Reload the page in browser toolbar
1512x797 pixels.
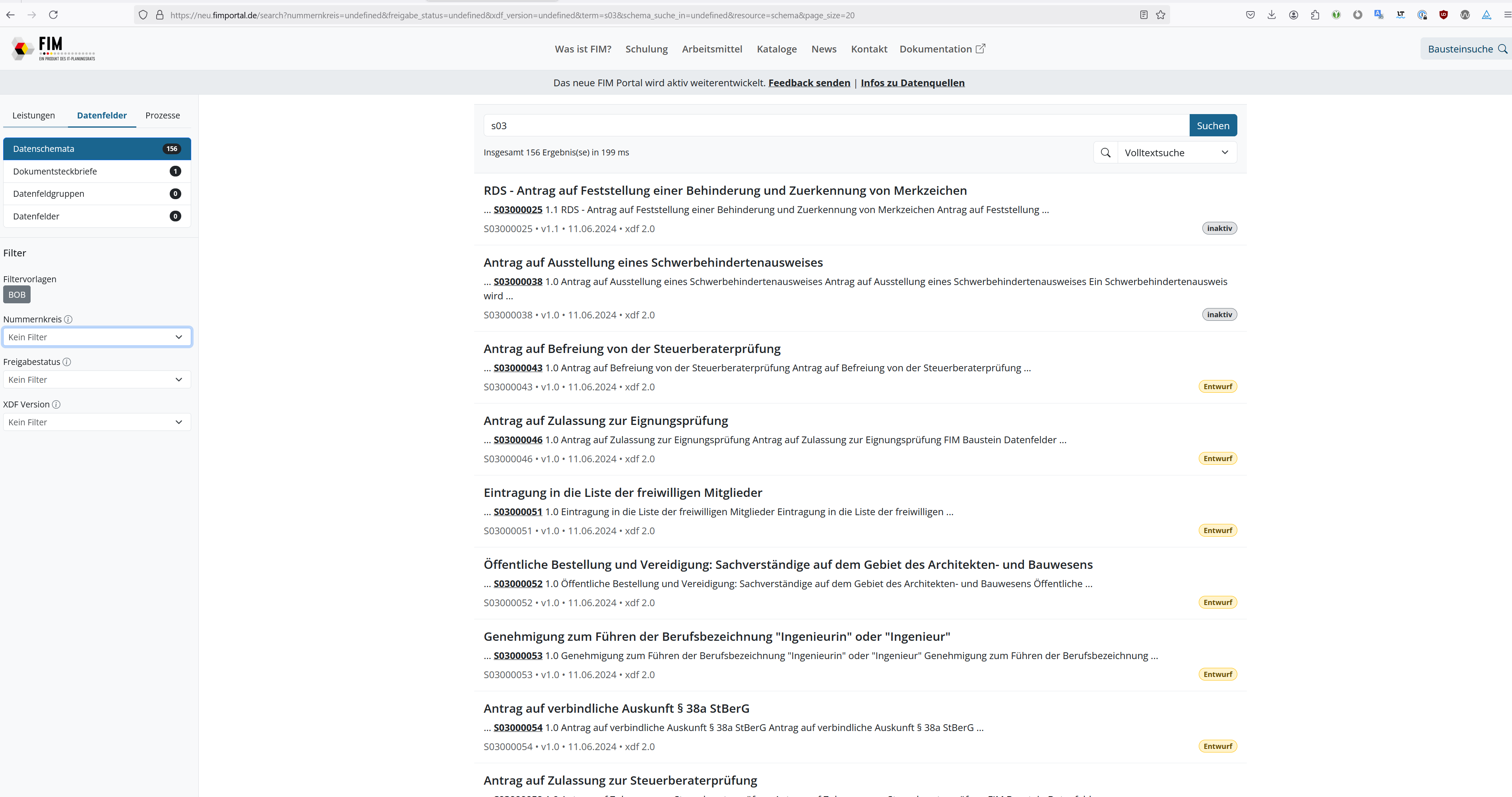53,15
